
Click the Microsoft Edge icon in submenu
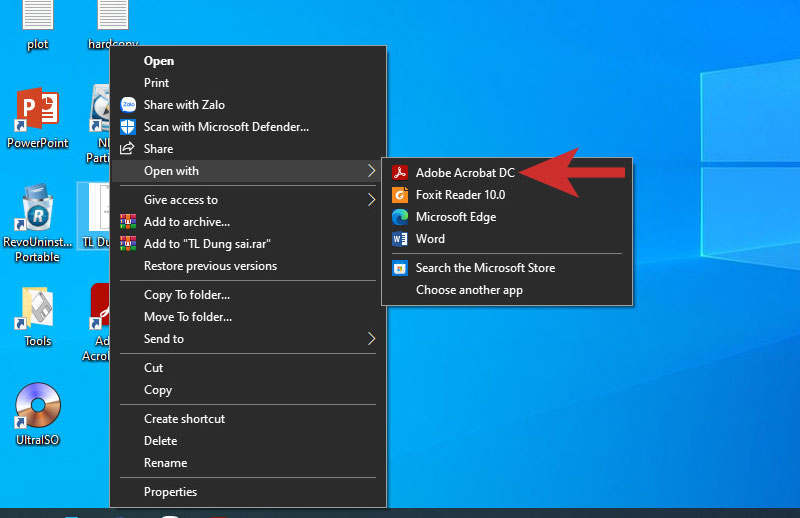[x=400, y=217]
